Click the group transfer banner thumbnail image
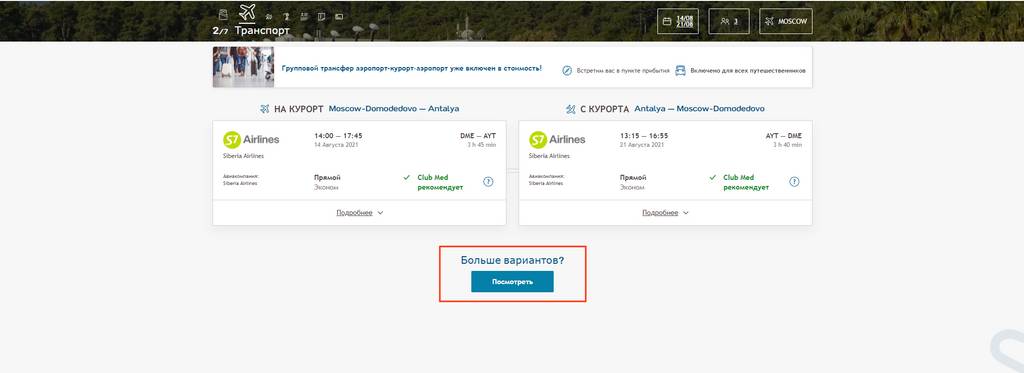1024x373 pixels. 243,67
